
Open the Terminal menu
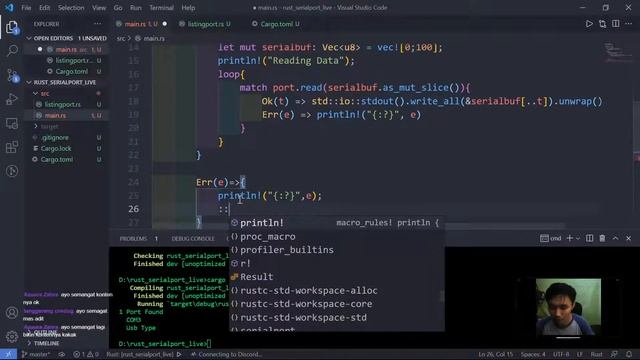tap(161, 8)
